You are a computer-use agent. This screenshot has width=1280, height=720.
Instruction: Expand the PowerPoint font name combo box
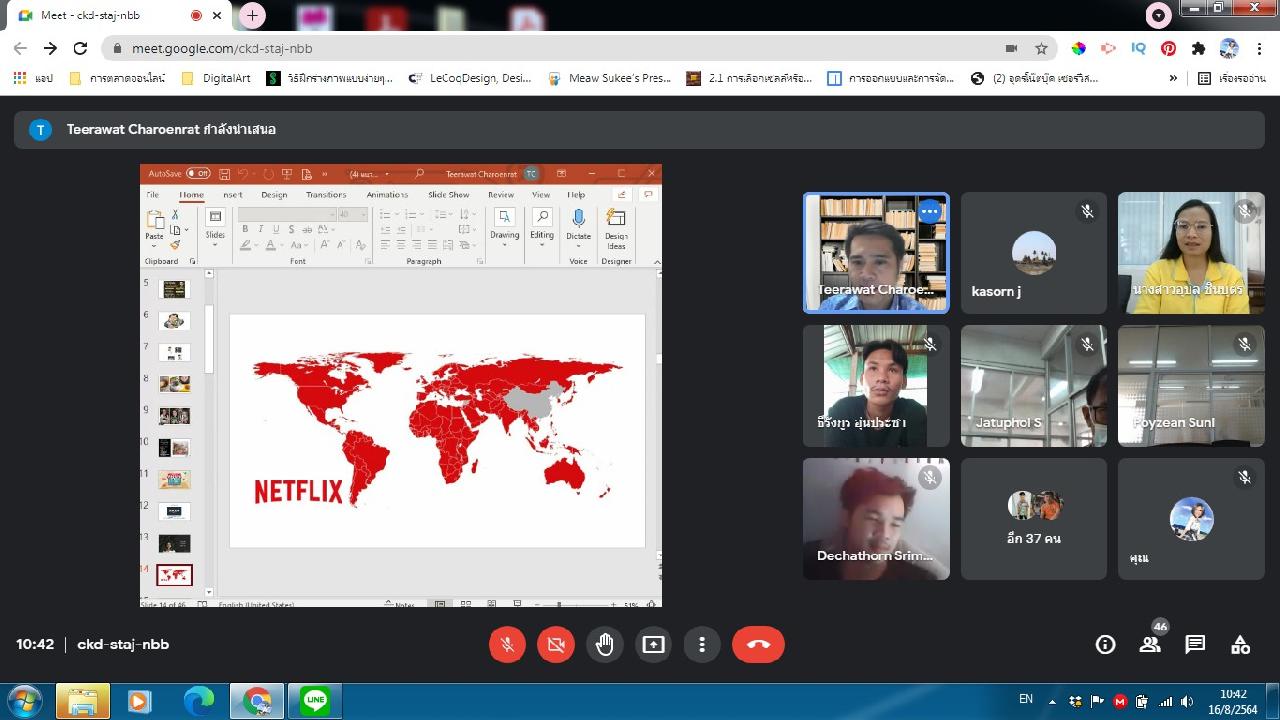pos(331,215)
